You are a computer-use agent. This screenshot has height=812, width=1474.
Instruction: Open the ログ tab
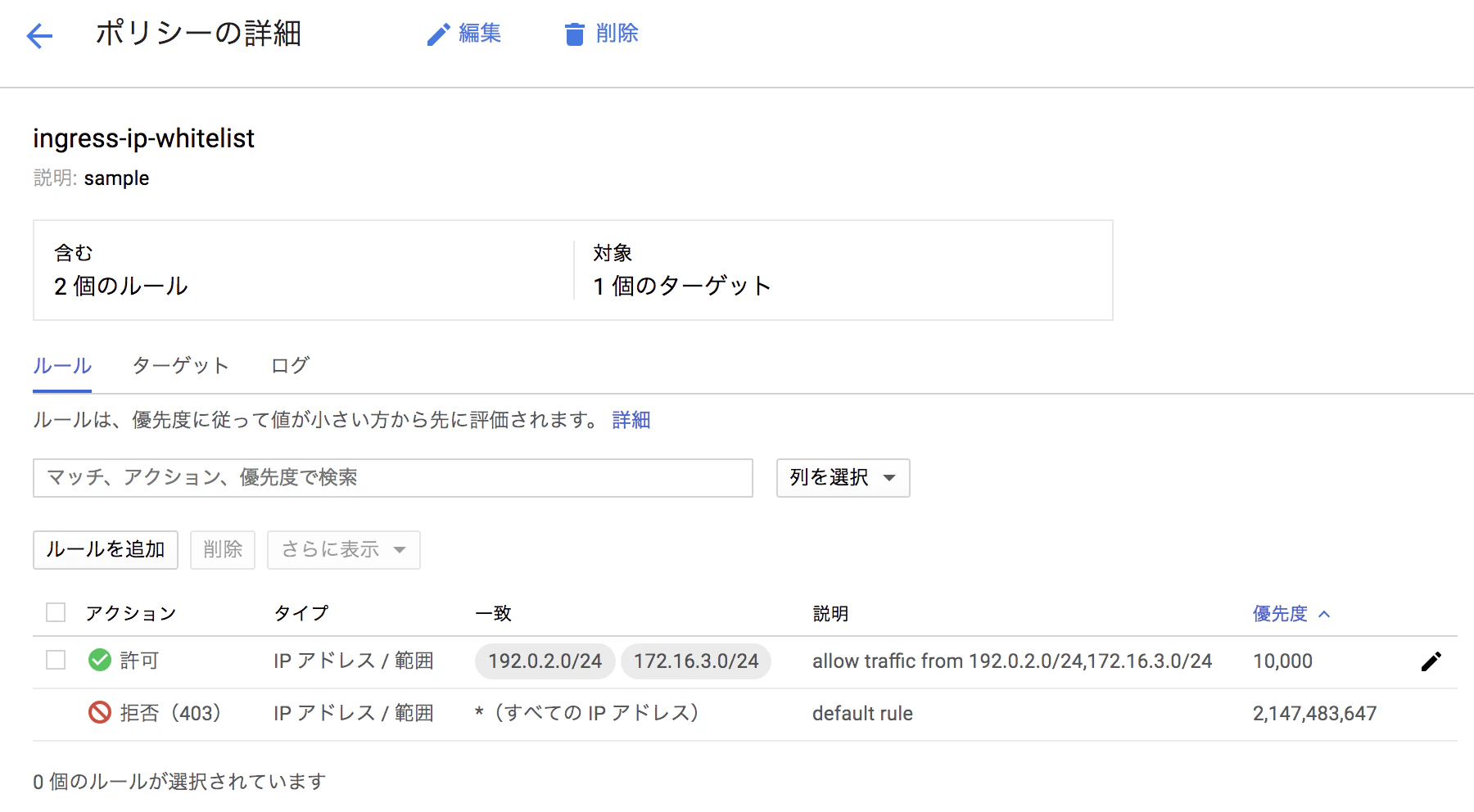(290, 365)
